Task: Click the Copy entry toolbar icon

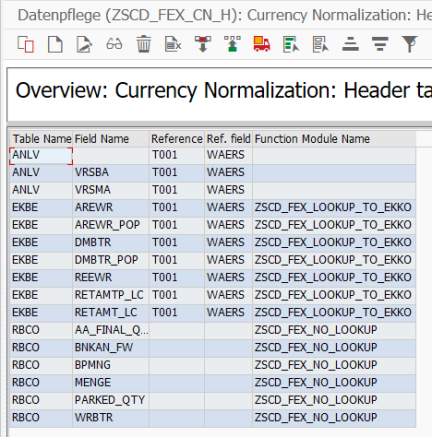Action: tap(26, 44)
